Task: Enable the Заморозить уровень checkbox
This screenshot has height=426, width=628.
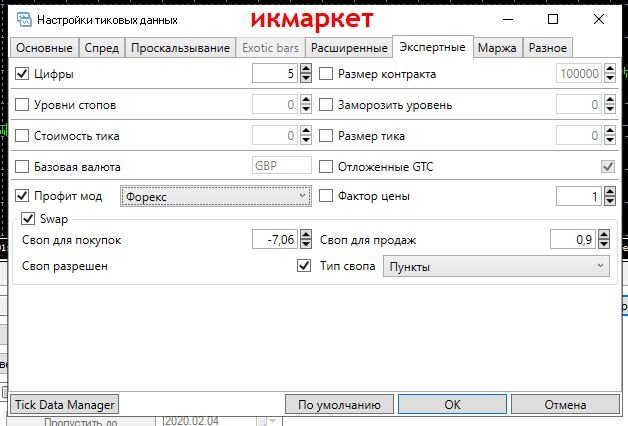Action: (x=326, y=104)
